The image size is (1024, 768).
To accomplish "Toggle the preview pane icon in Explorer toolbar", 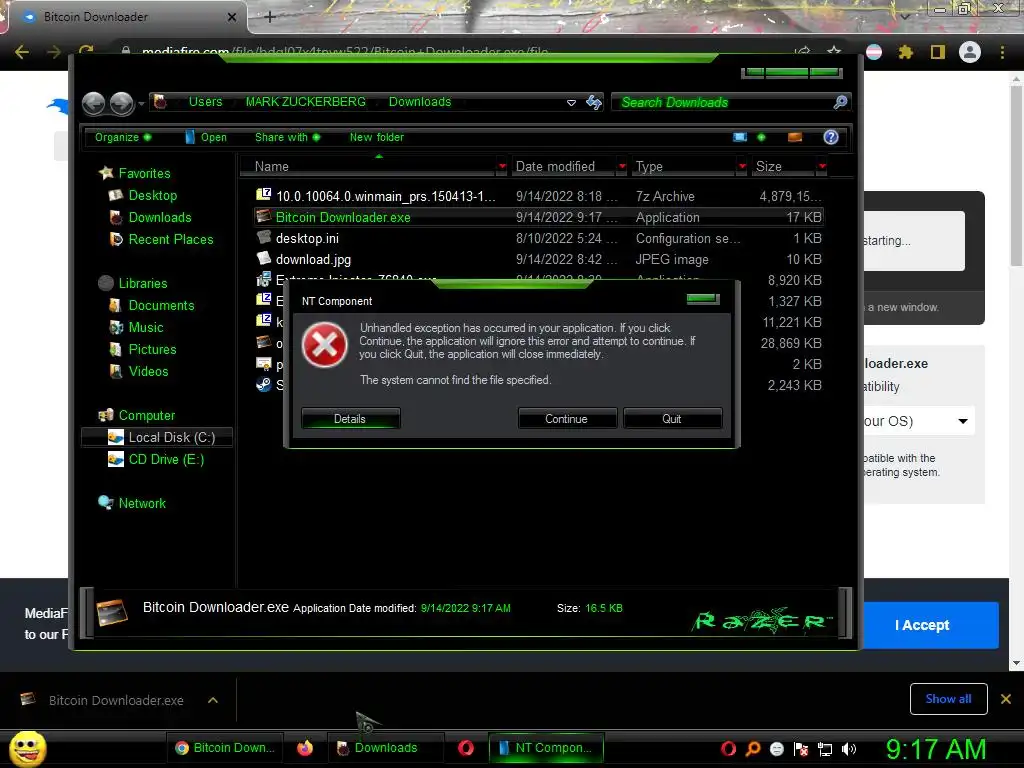I will (795, 137).
